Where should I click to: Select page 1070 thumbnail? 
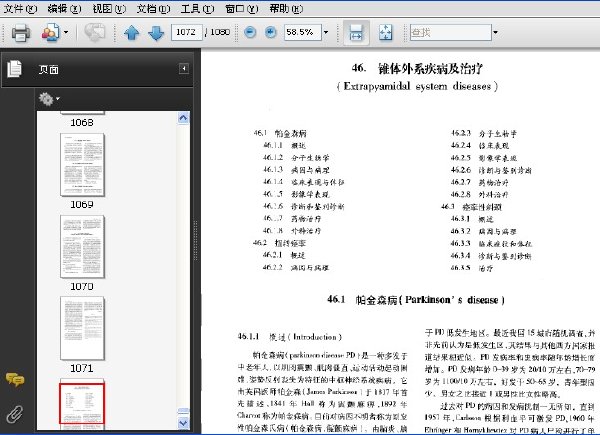click(82, 247)
